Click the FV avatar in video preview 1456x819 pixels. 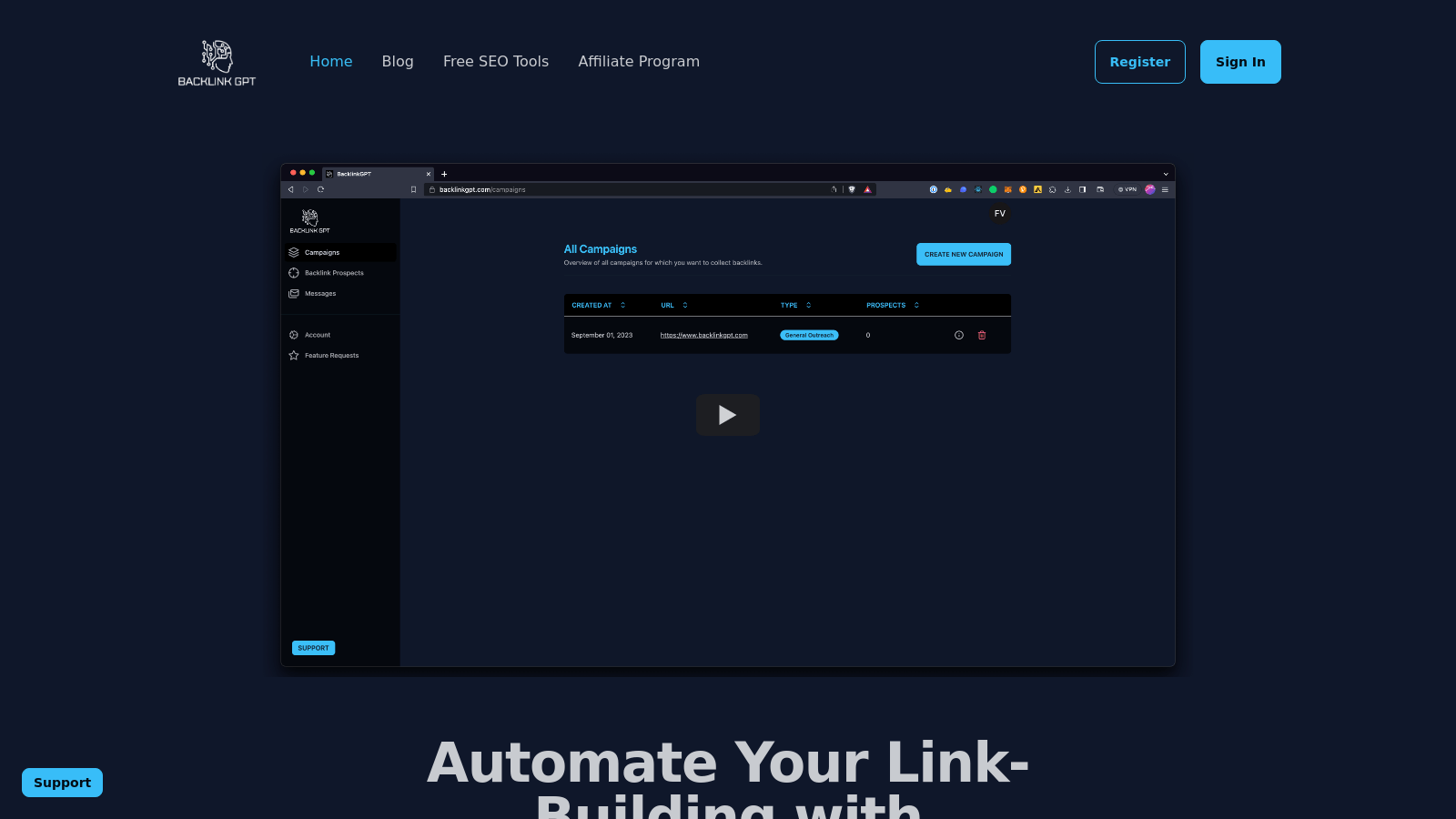click(x=1000, y=214)
